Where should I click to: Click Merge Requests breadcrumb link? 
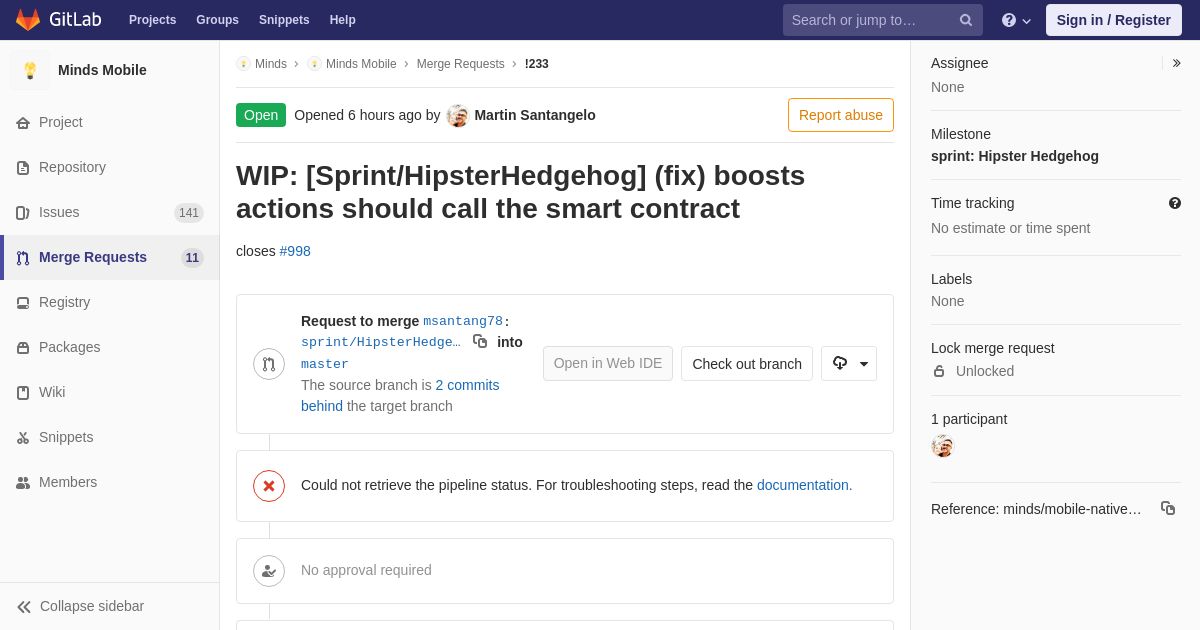(461, 64)
